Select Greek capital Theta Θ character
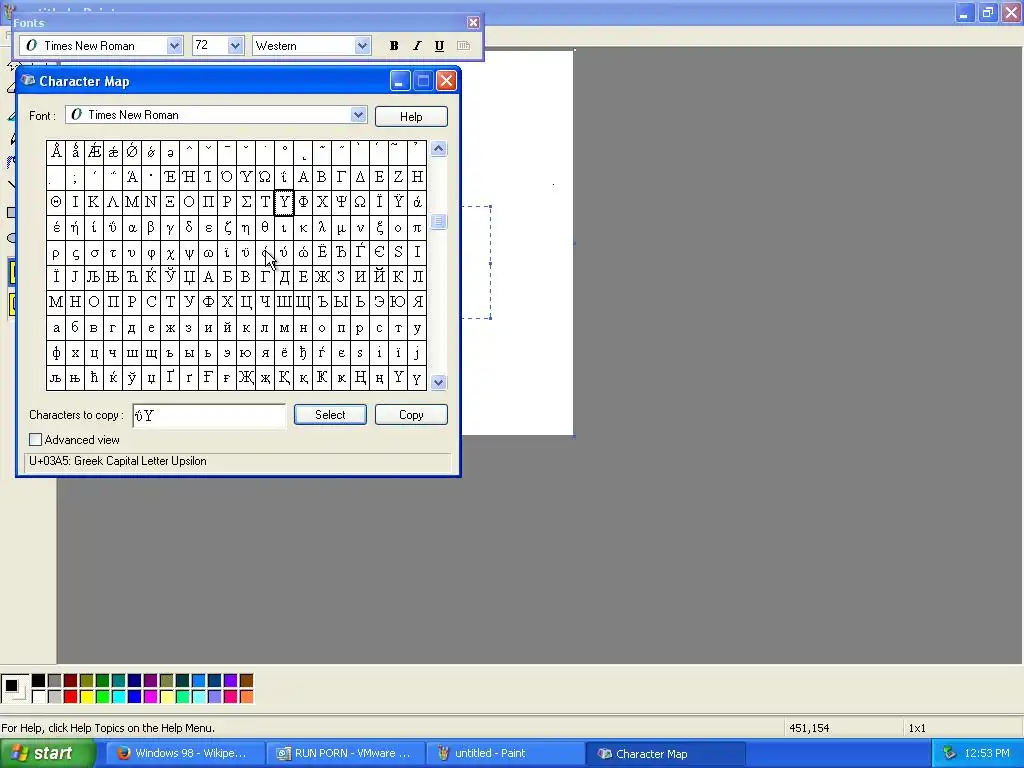The width and height of the screenshot is (1024, 768). (x=56, y=202)
